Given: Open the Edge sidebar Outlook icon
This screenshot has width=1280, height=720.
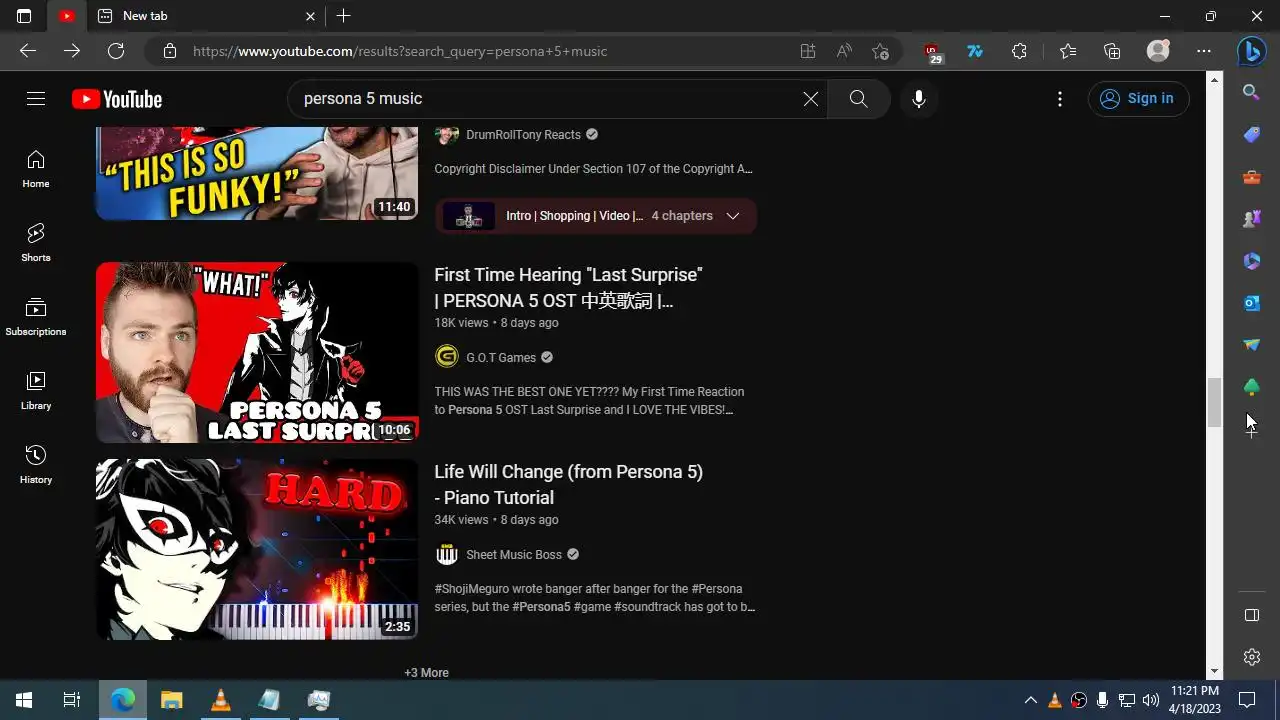Looking at the screenshot, I should [1251, 303].
